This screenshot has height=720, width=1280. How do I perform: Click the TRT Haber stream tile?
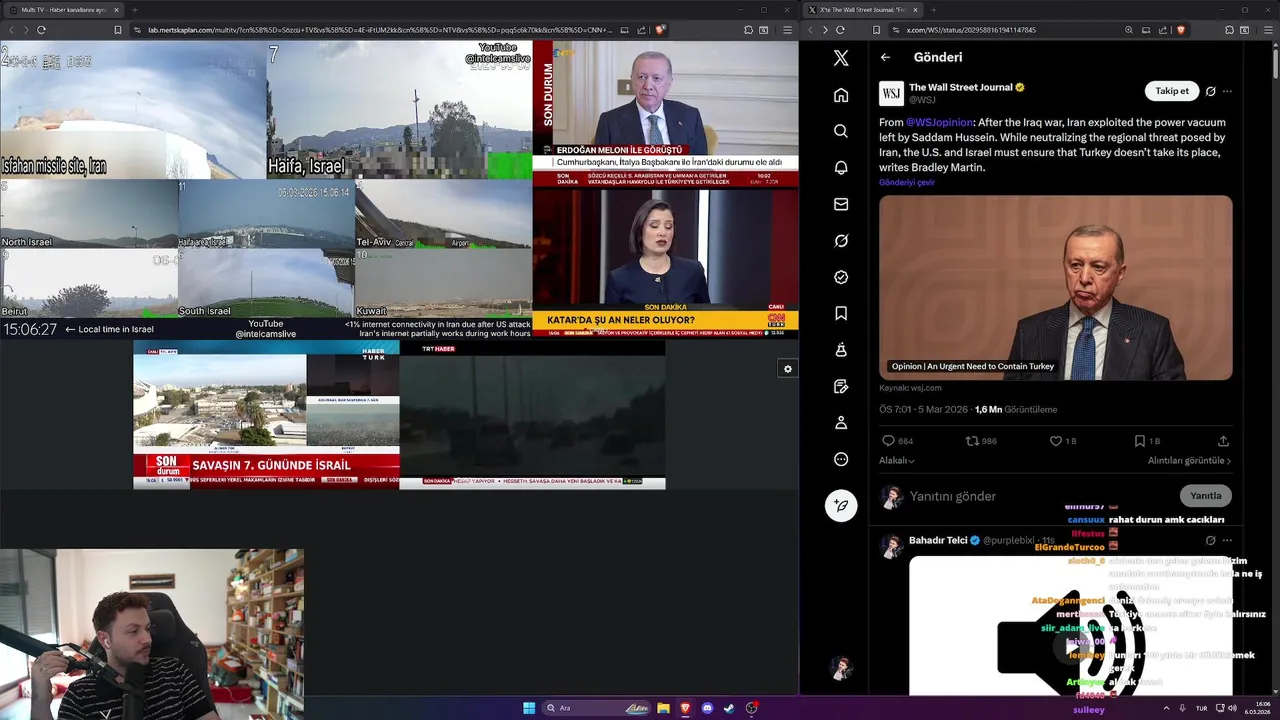tap(532, 415)
